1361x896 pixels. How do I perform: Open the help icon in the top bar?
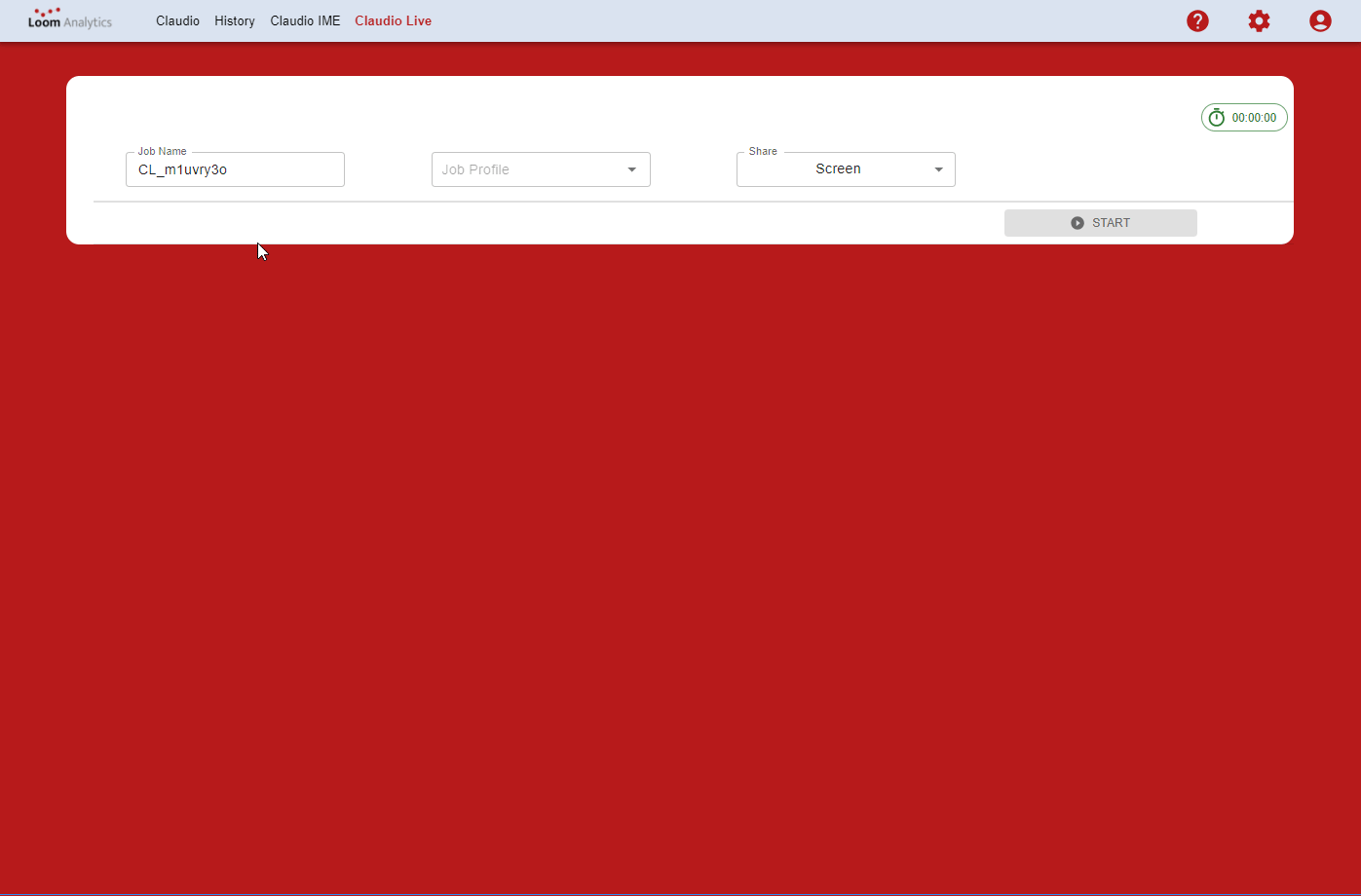[1197, 20]
